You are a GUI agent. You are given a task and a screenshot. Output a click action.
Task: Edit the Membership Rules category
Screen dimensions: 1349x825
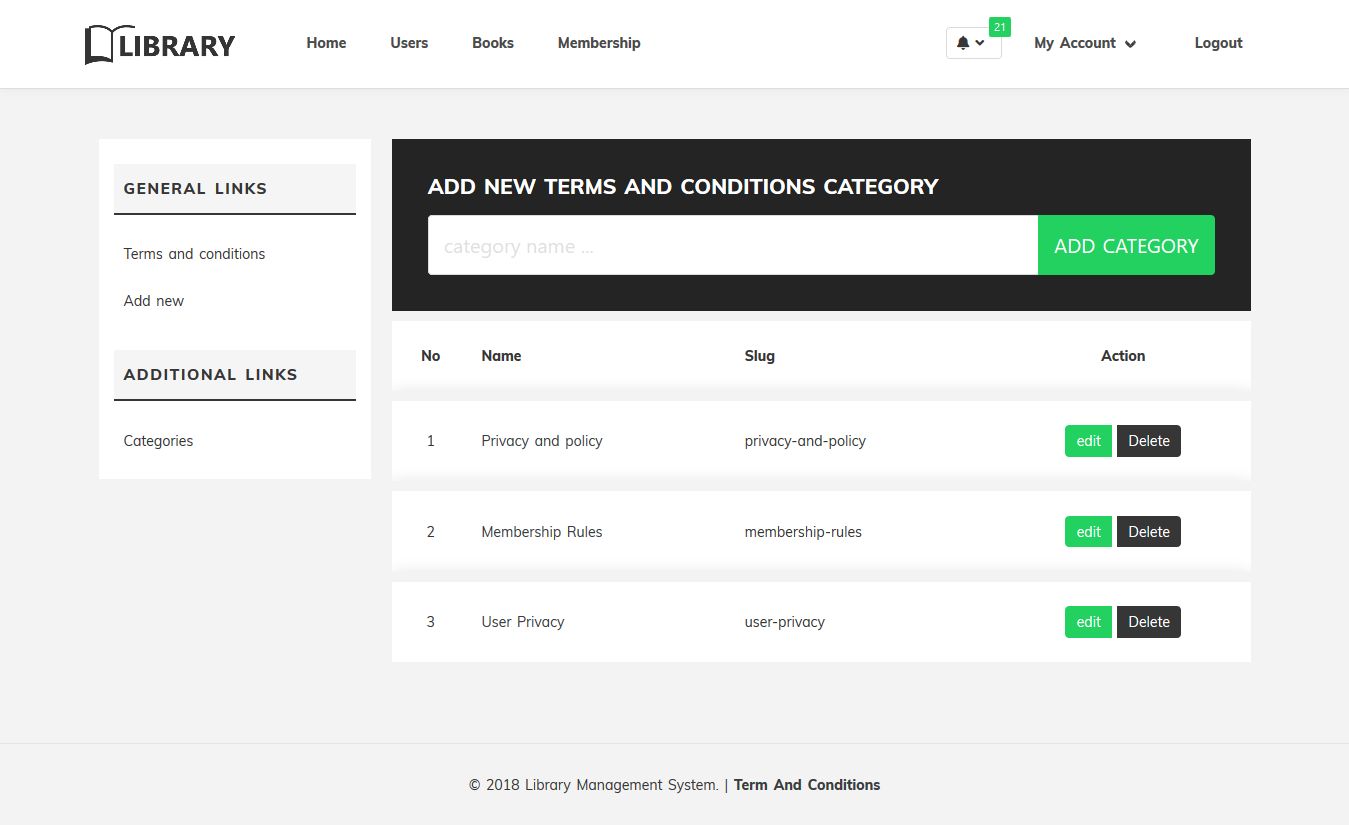[x=1088, y=532]
